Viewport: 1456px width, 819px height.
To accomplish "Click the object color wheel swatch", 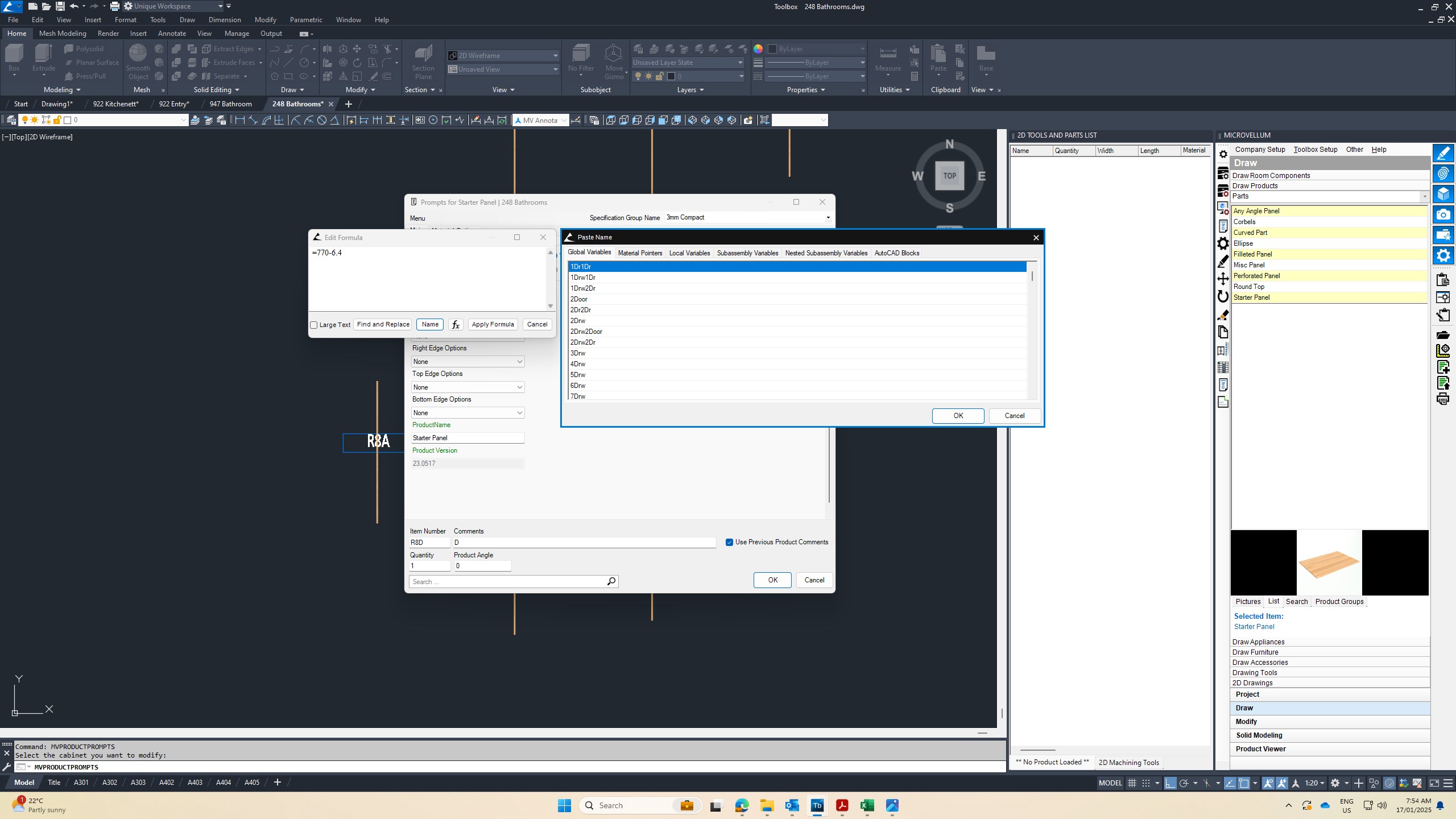I will click(758, 49).
